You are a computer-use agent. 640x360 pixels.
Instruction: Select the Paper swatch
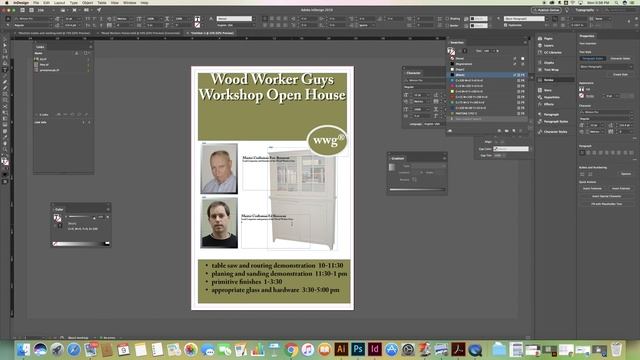point(487,69)
